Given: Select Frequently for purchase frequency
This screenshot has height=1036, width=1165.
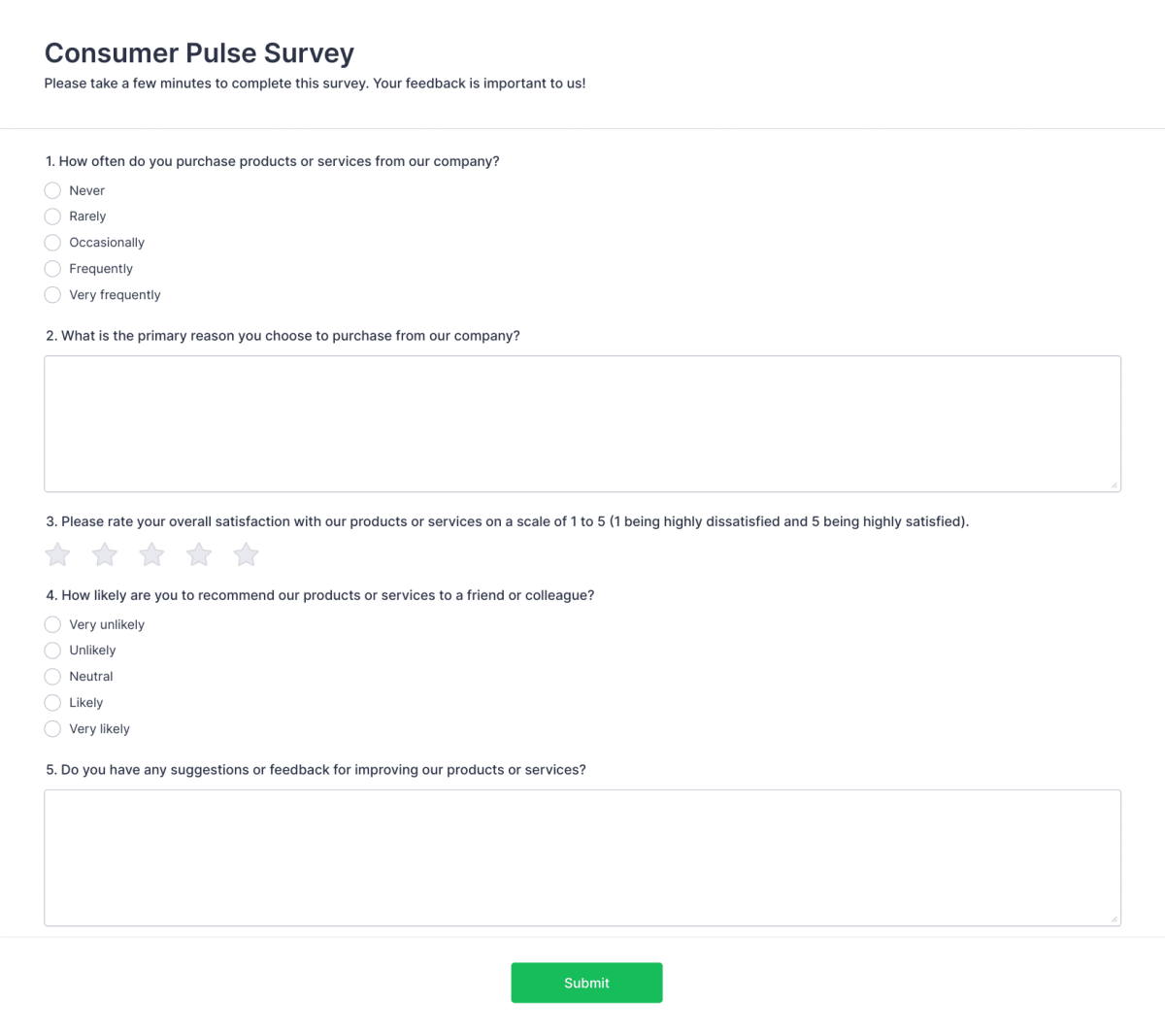Looking at the screenshot, I should tap(52, 269).
